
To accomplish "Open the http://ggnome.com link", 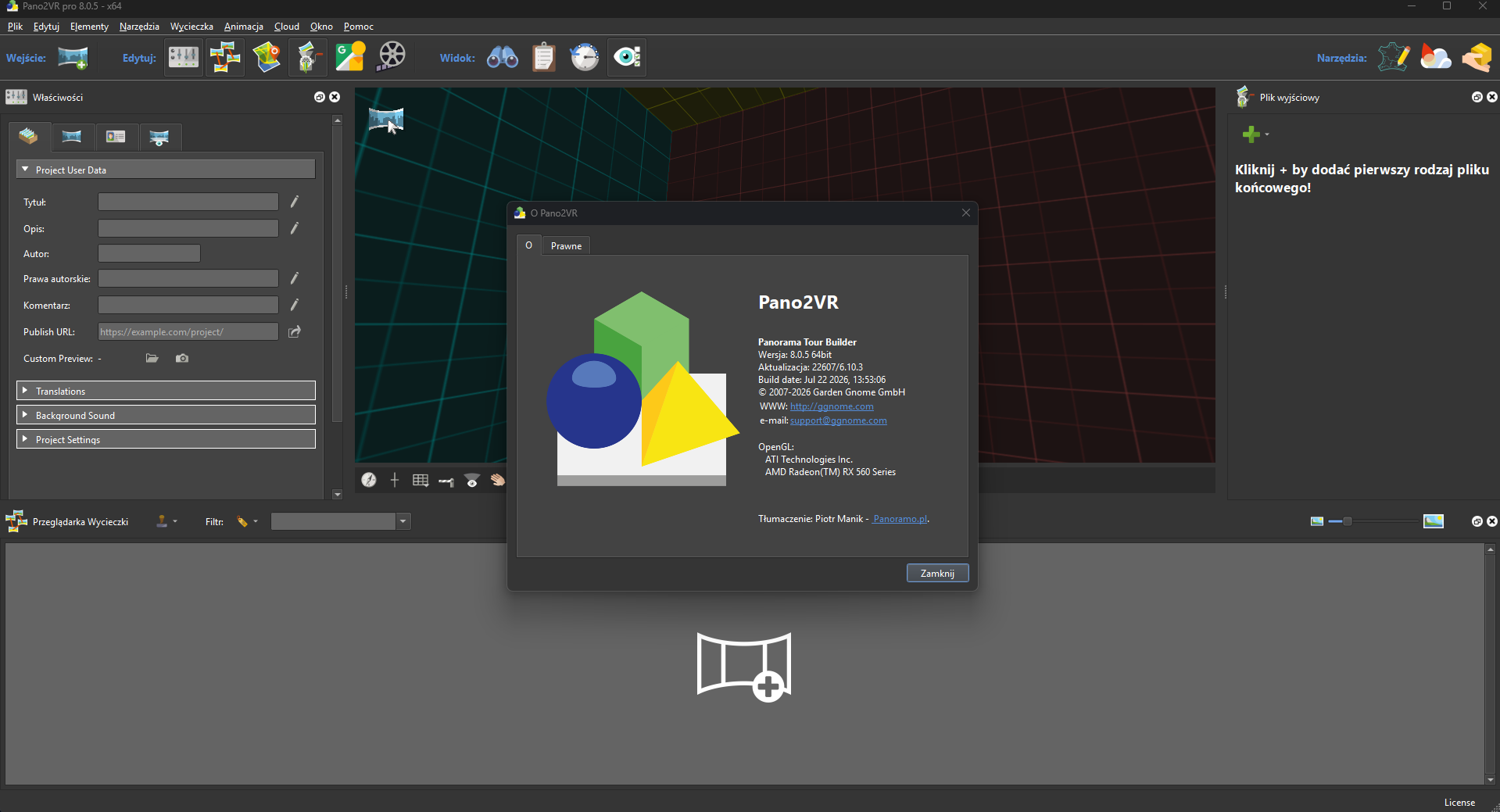I will (x=832, y=406).
